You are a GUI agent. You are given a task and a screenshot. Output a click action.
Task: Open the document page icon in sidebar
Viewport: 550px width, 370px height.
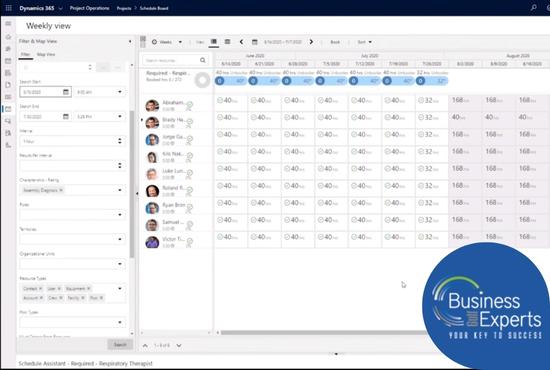pos(8,85)
